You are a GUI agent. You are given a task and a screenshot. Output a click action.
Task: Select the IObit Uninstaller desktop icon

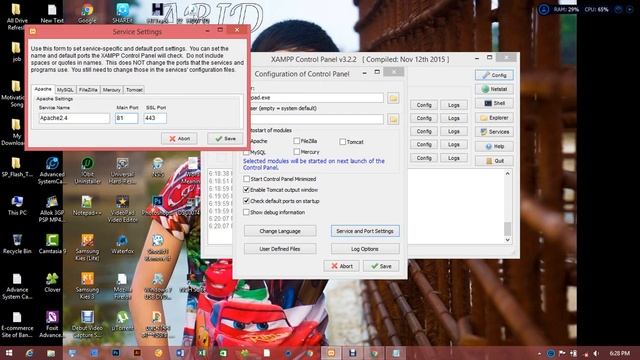click(87, 170)
